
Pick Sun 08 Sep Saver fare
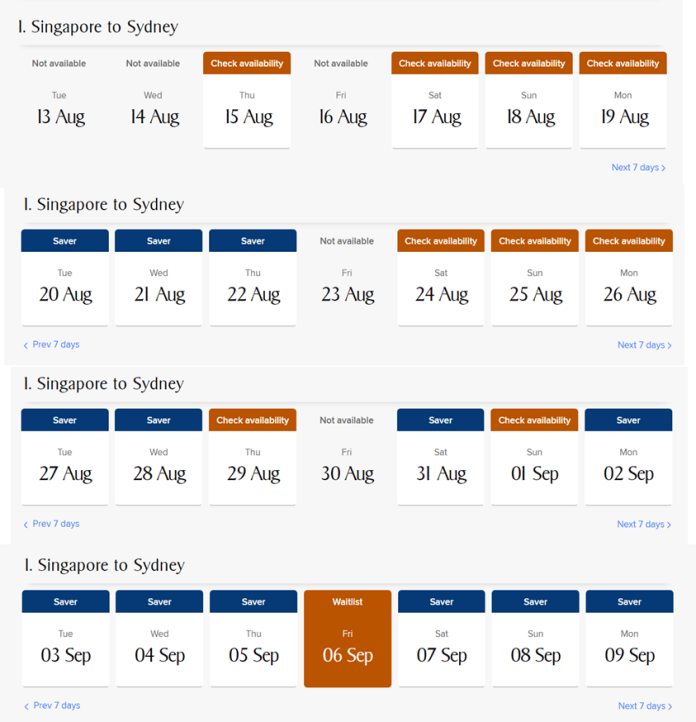[535, 639]
